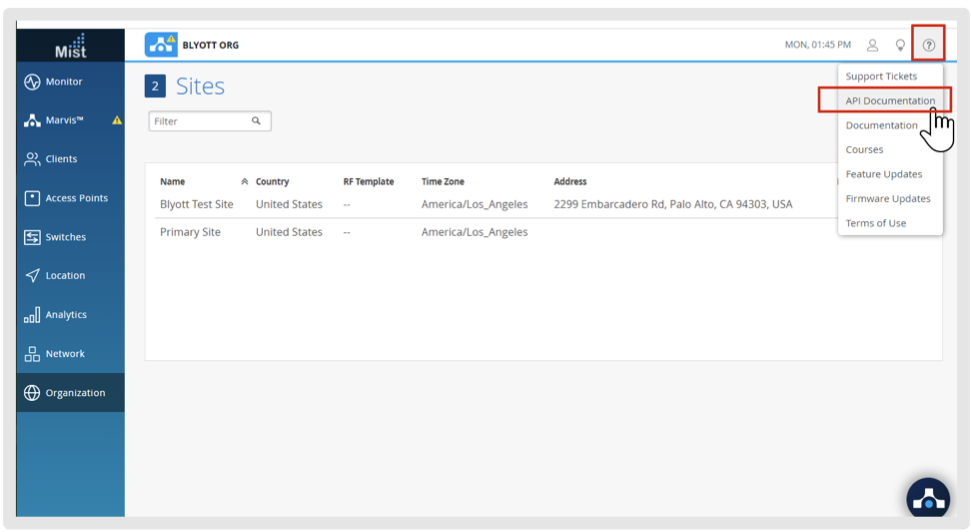Open the Blyott Test Site row
Screen dimensions: 971x532
tap(196, 204)
